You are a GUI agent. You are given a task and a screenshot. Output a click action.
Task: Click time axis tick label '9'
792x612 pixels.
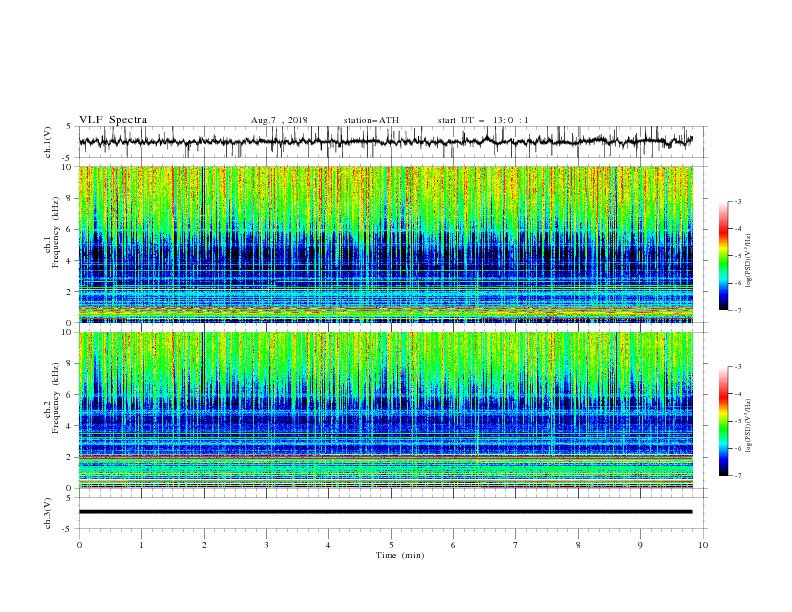coord(640,545)
